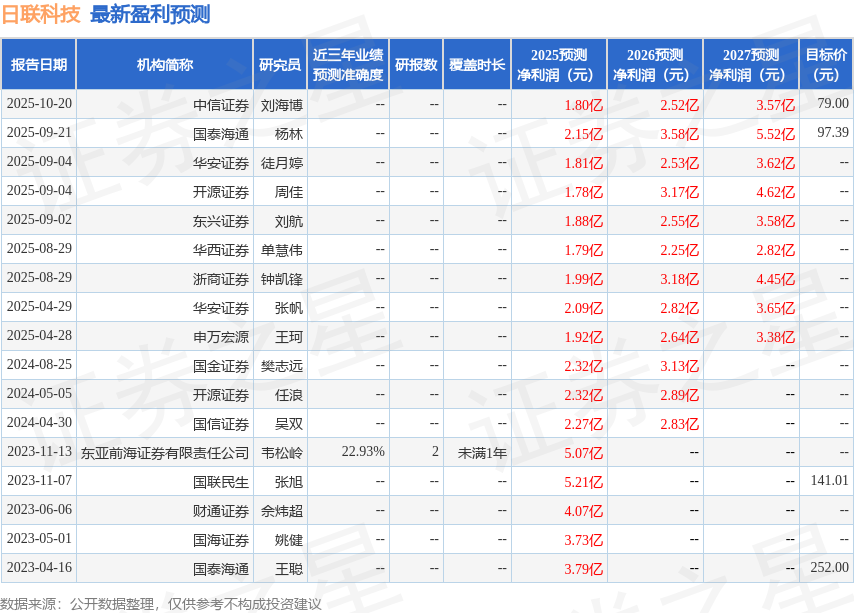Screen dimensions: 854x613
Task: Select the 目标价 column header
Action: (826, 64)
